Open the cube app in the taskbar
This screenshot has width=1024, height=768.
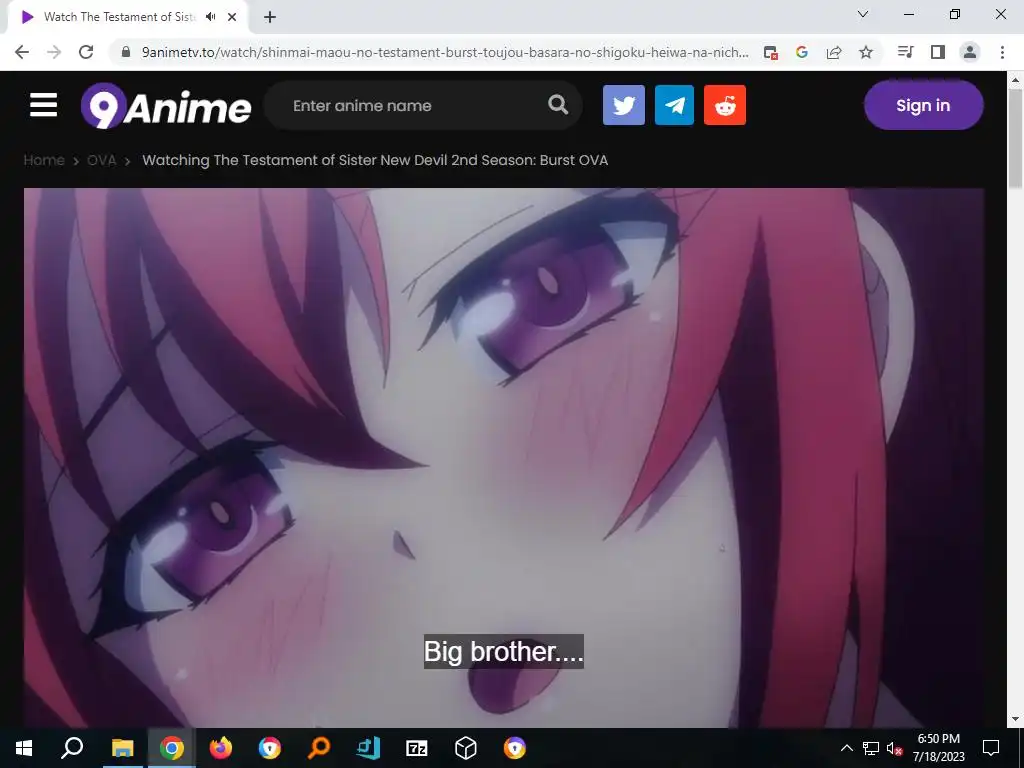coord(466,748)
